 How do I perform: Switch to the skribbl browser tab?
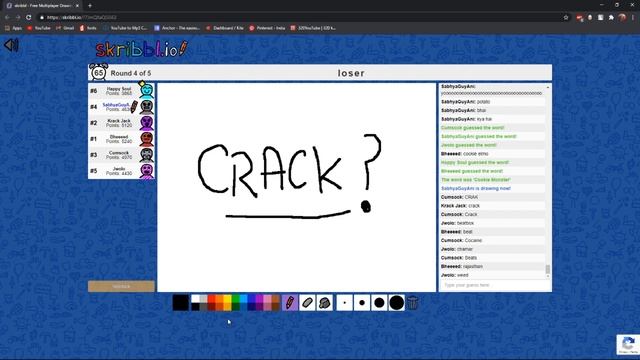[42, 6]
